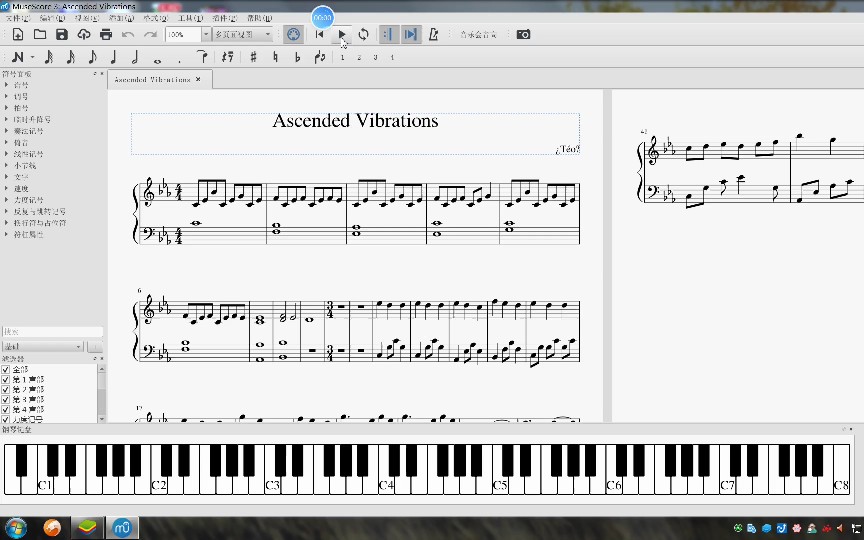Click the palette search field
The image size is (864, 540).
[52, 332]
